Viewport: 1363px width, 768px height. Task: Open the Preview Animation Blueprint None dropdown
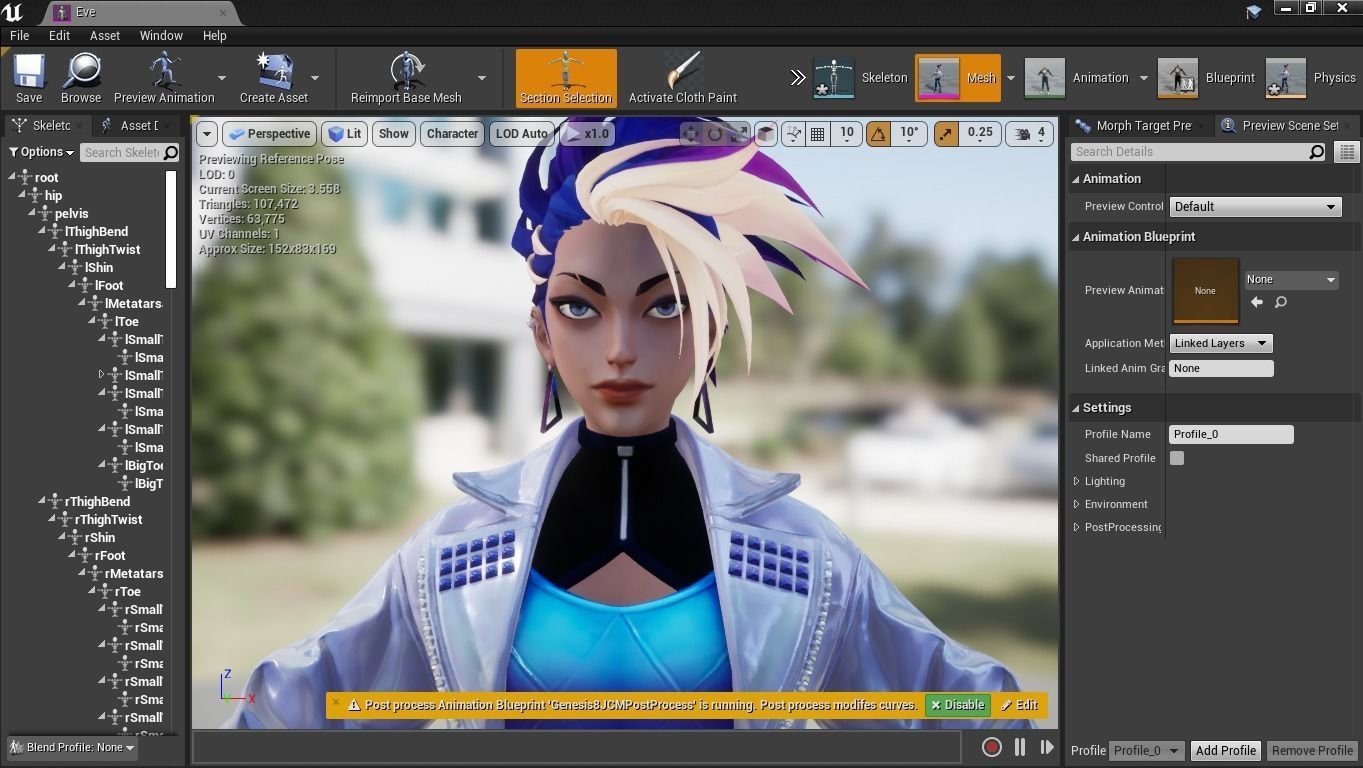pos(1291,280)
